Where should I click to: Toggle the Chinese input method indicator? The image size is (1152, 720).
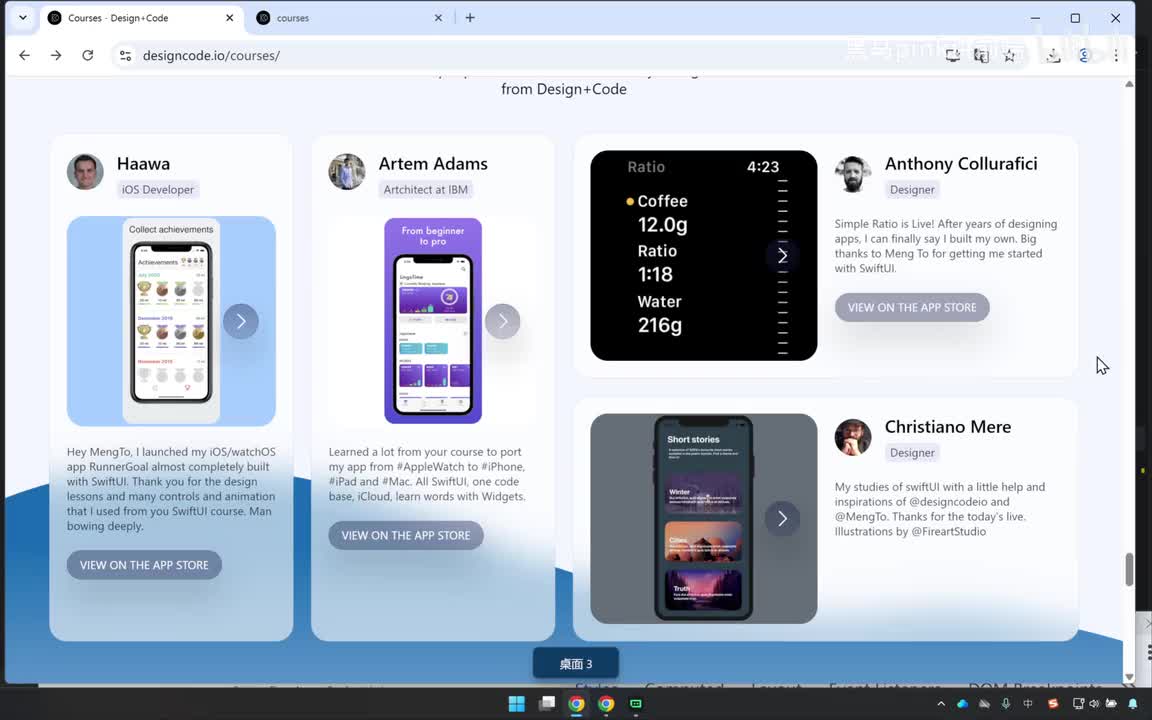[1028, 704]
